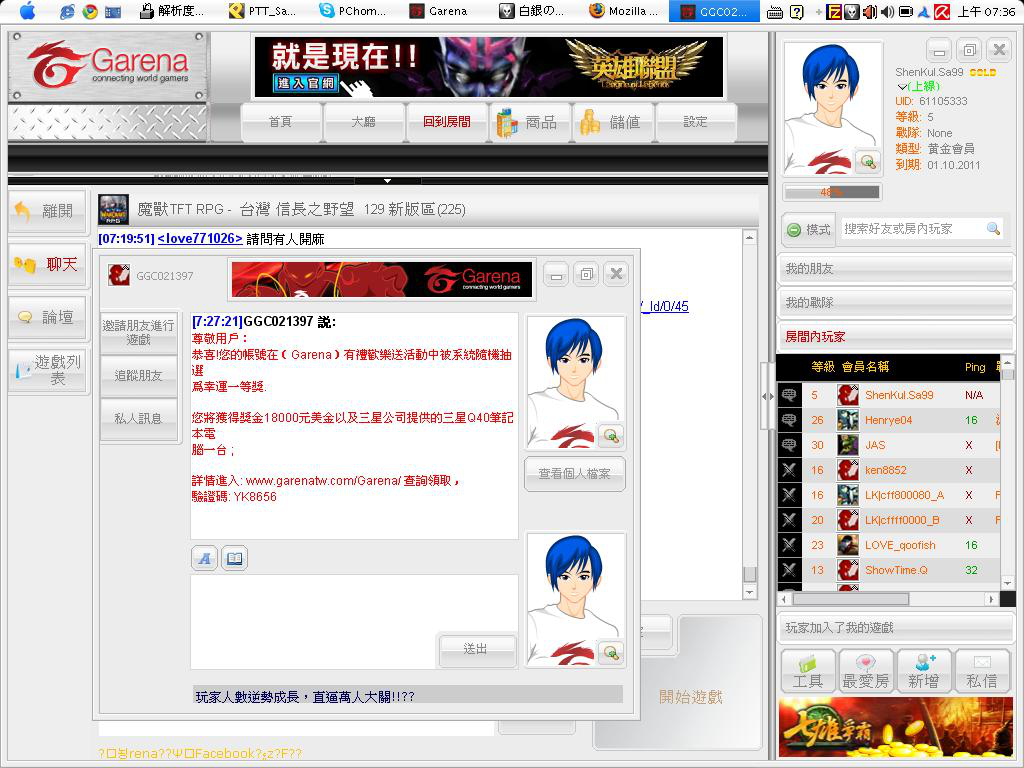Image resolution: width=1024 pixels, height=768 pixels.
Task: Open the 私信 private mail button
Action: [x=982, y=671]
